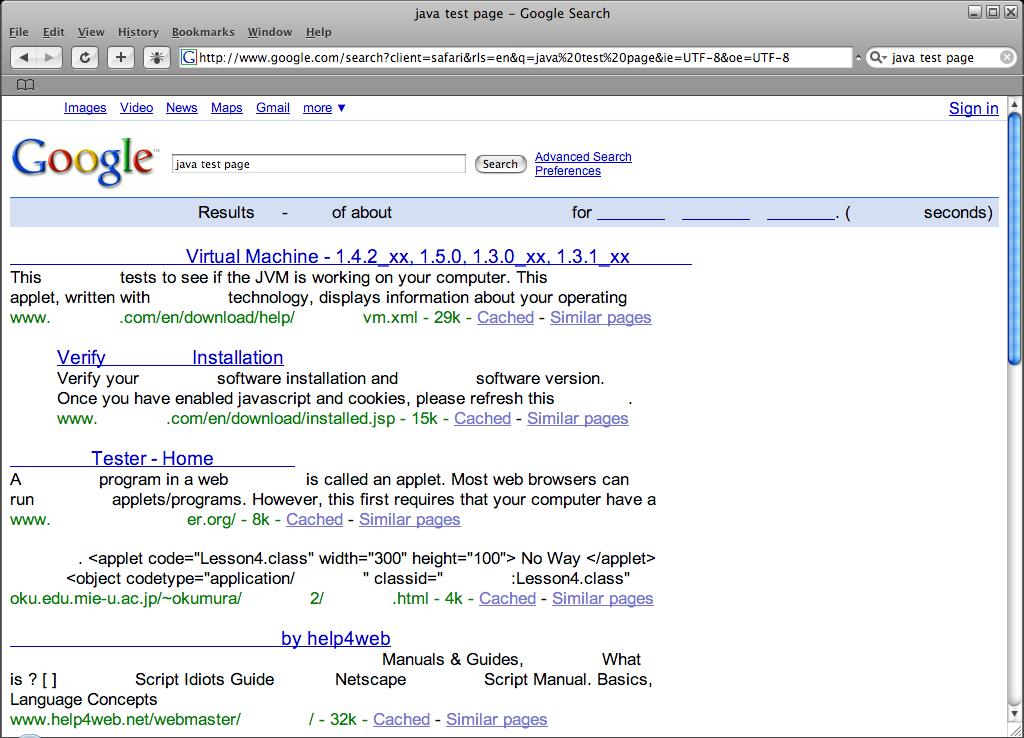Image resolution: width=1024 pixels, height=738 pixels.
Task: Click the window title 'java test page - Google Search'
Action: point(512,13)
